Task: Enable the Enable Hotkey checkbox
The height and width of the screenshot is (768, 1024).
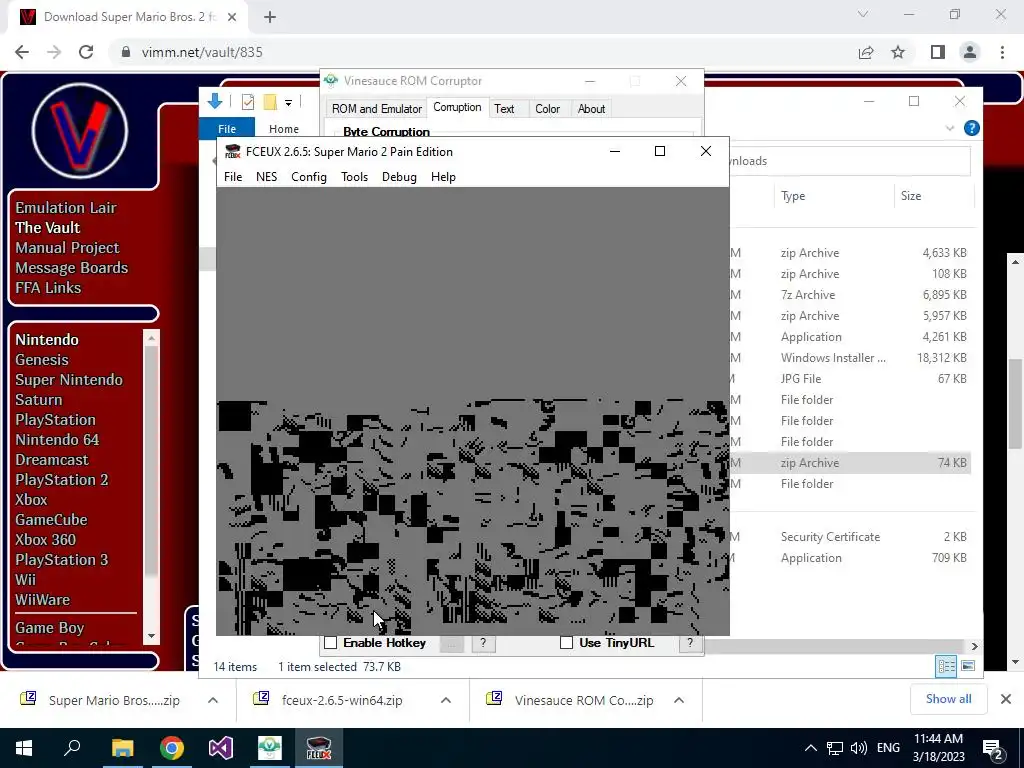Action: coord(331,643)
